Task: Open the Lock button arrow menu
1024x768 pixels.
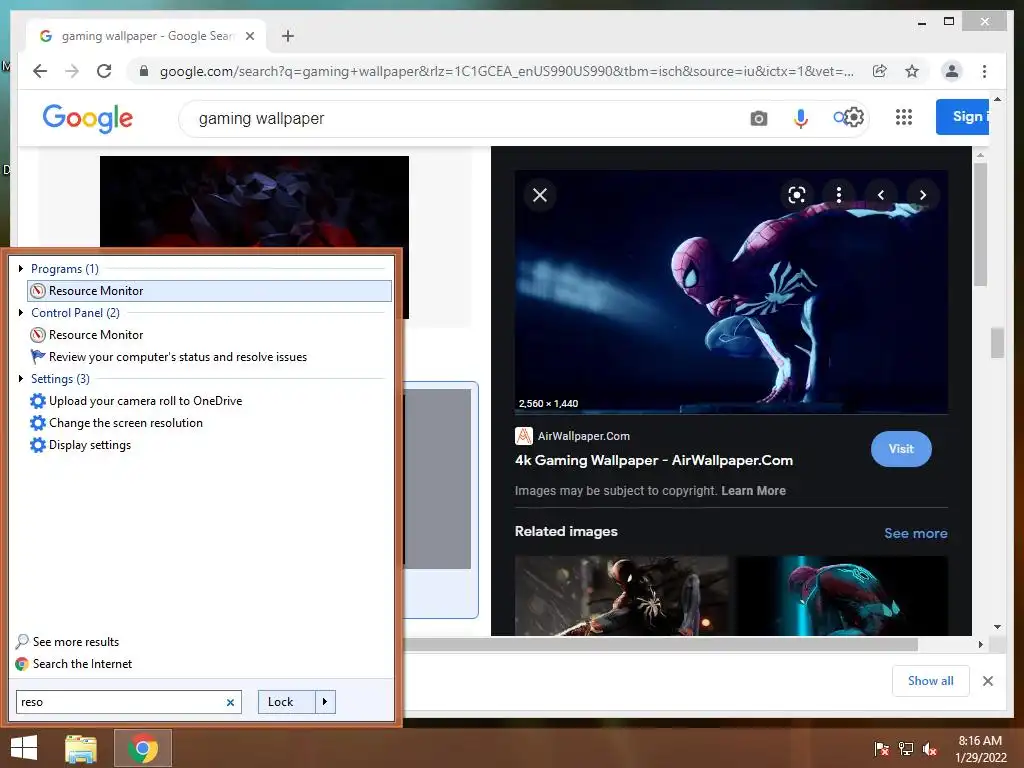Action: 325,702
